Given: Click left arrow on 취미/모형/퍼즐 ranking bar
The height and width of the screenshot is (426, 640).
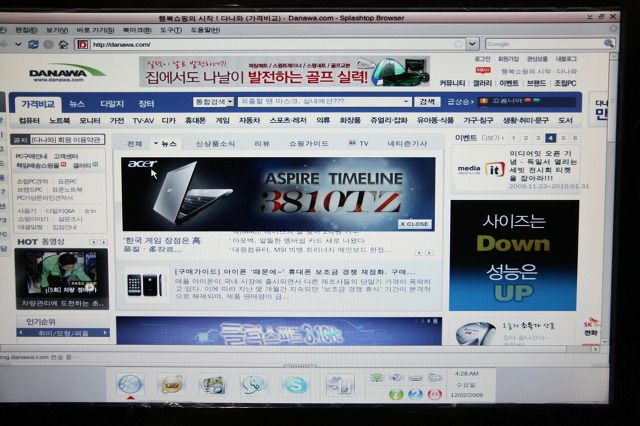Looking at the screenshot, I should tap(21, 333).
